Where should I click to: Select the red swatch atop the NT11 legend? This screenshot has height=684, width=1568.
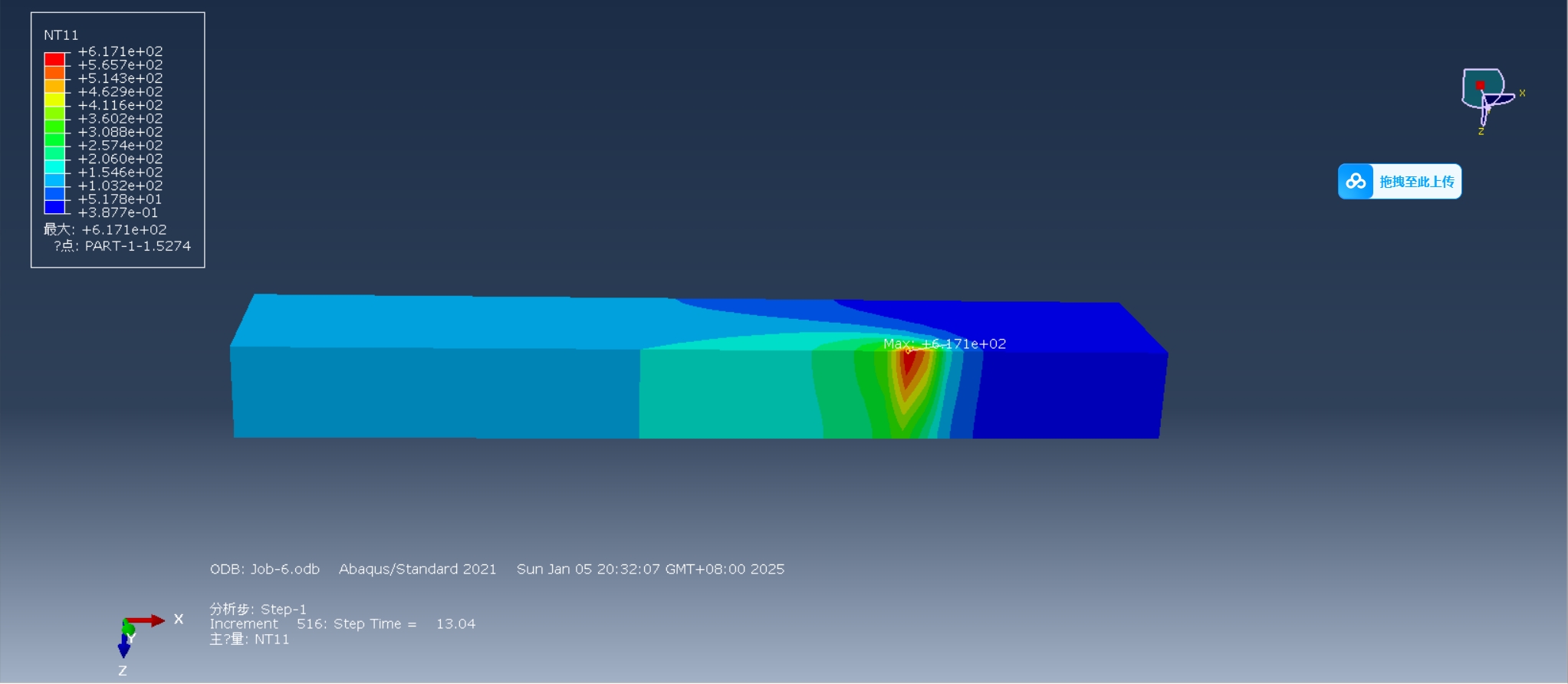pos(54,59)
